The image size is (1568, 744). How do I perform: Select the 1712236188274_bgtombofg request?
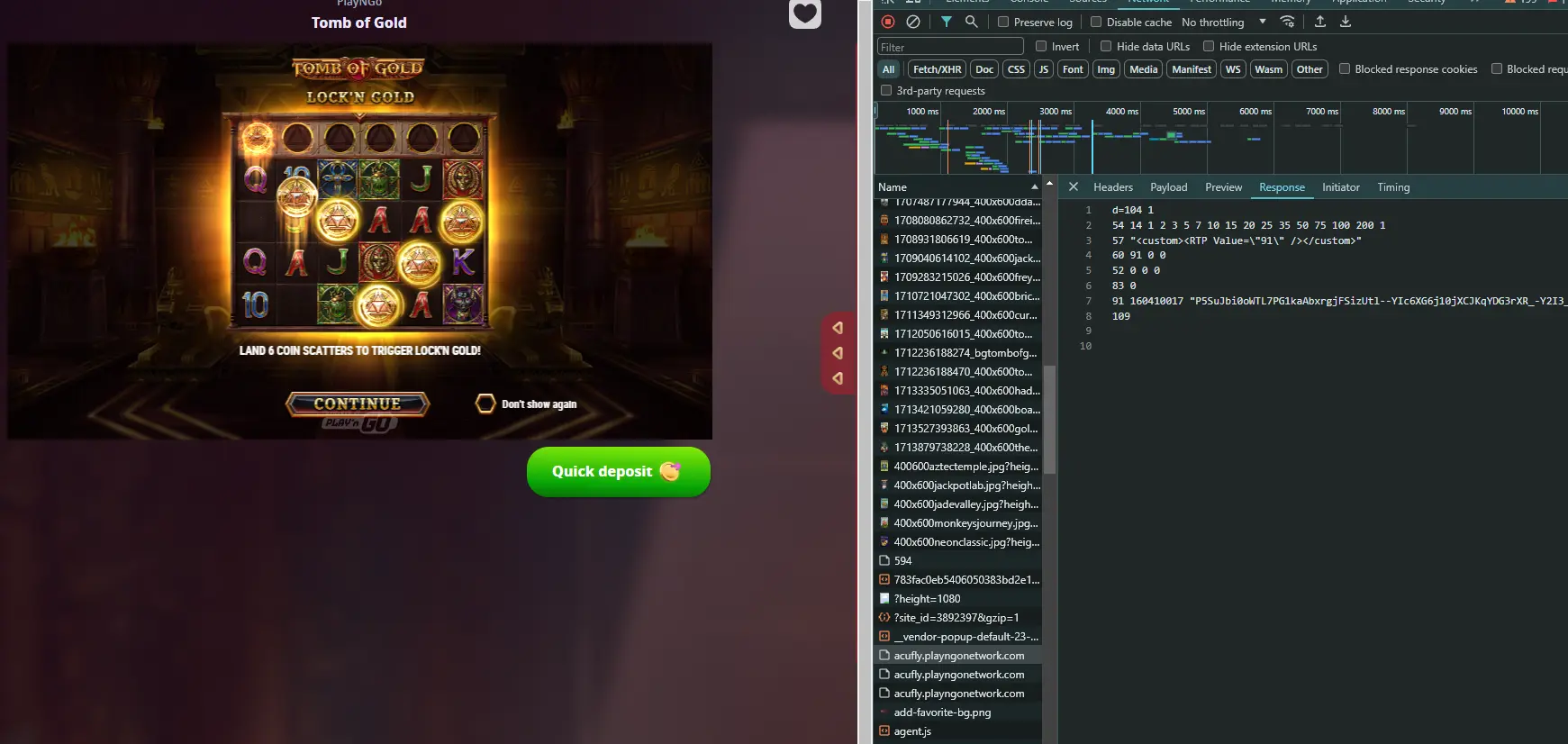[958, 352]
